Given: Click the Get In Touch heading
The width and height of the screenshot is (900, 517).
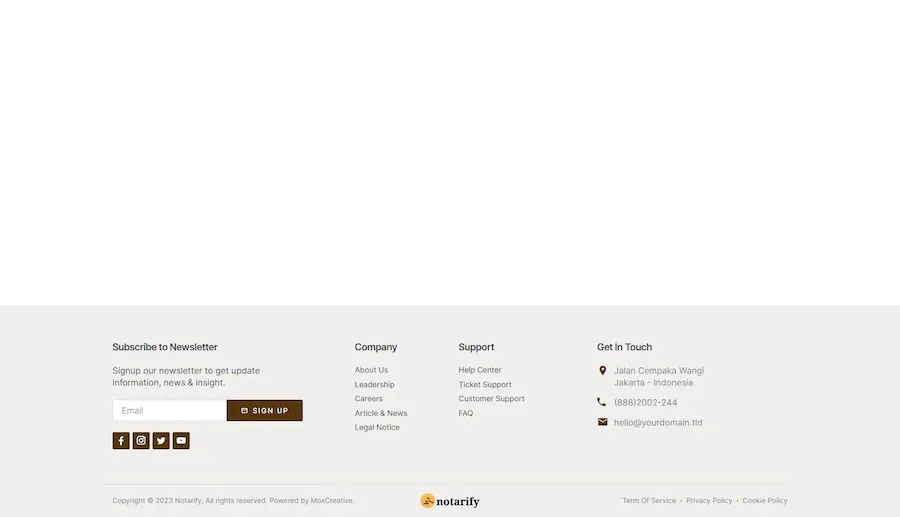Looking at the screenshot, I should (x=624, y=347).
